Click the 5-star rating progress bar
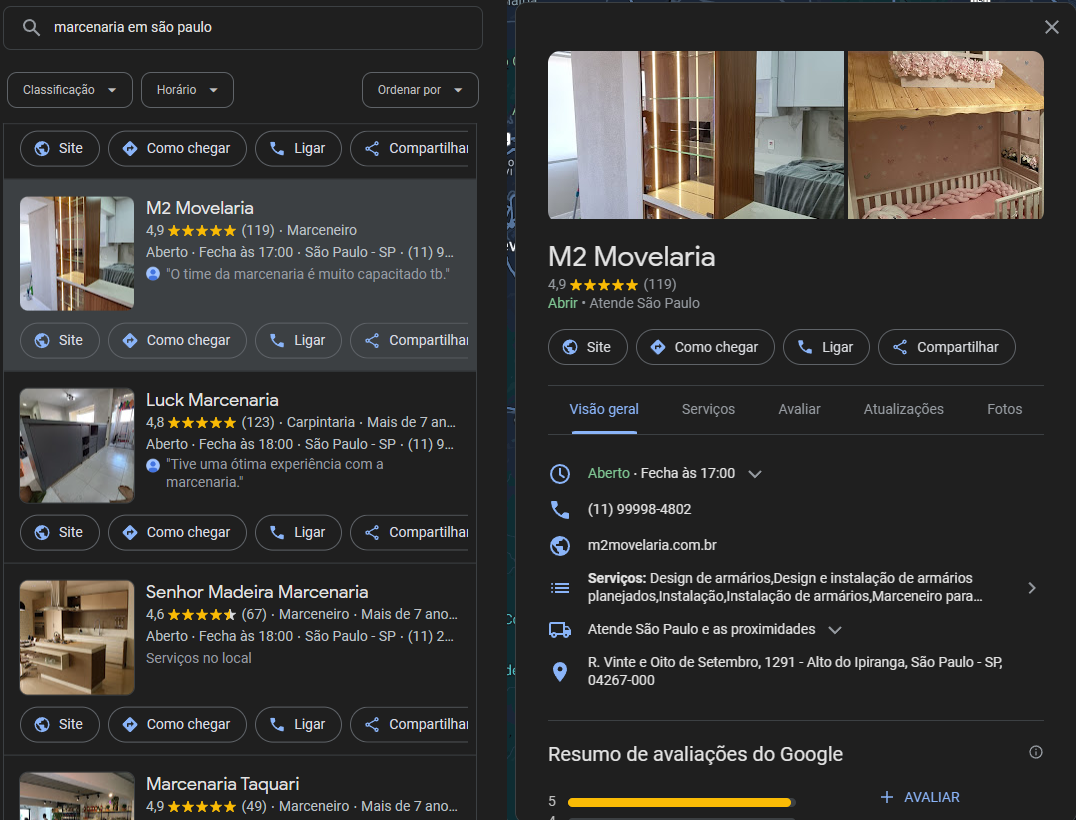Viewport: 1076px width, 820px height. coord(678,801)
